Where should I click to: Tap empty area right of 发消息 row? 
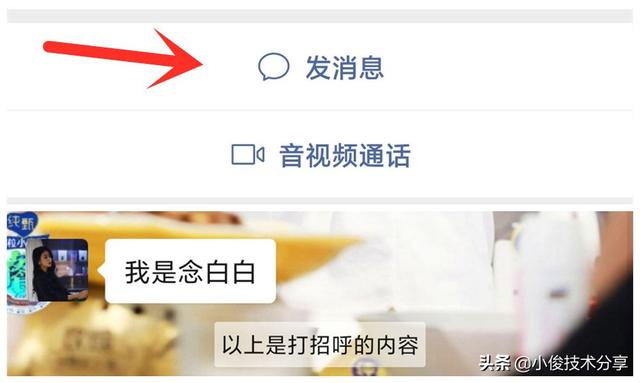pyautogui.click(x=510, y=67)
